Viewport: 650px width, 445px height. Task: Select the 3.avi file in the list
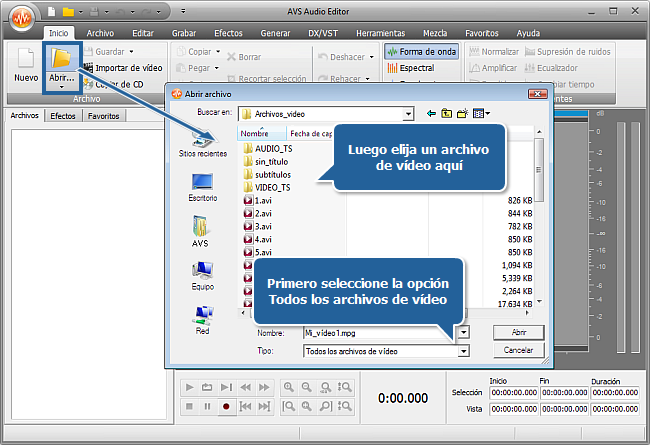point(258,226)
